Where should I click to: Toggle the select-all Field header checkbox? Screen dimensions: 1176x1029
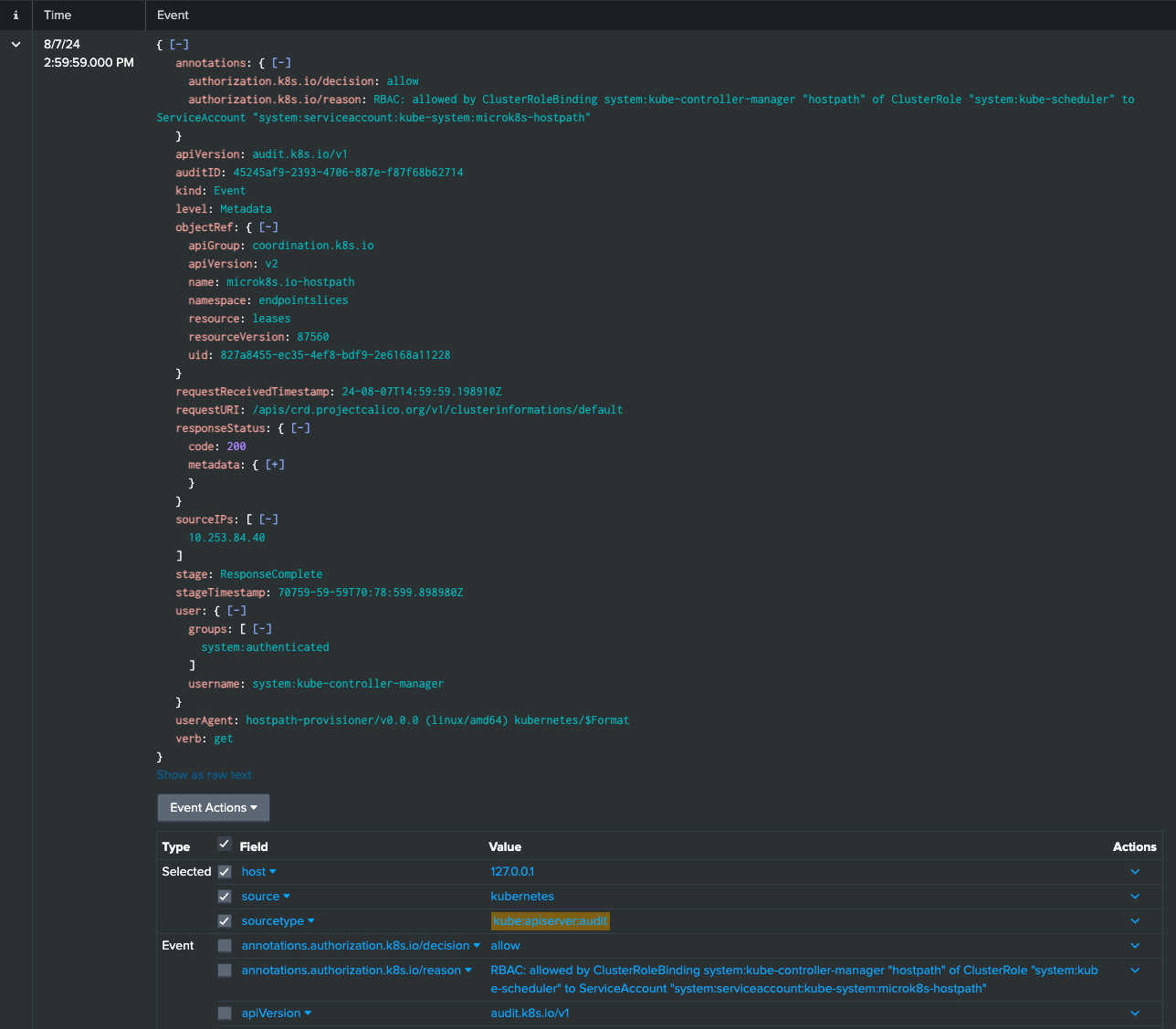pyautogui.click(x=225, y=845)
